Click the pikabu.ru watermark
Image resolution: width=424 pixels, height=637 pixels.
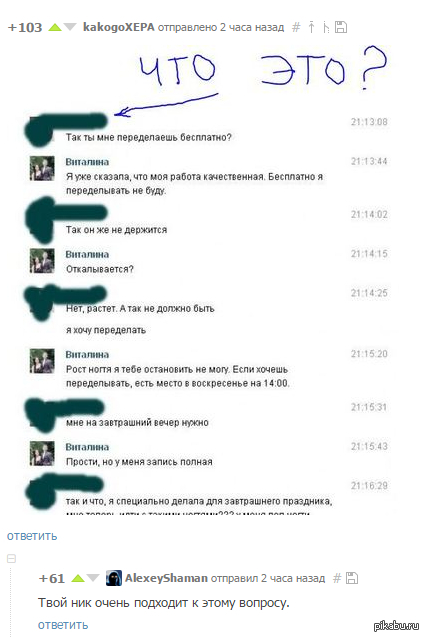pyautogui.click(x=396, y=626)
